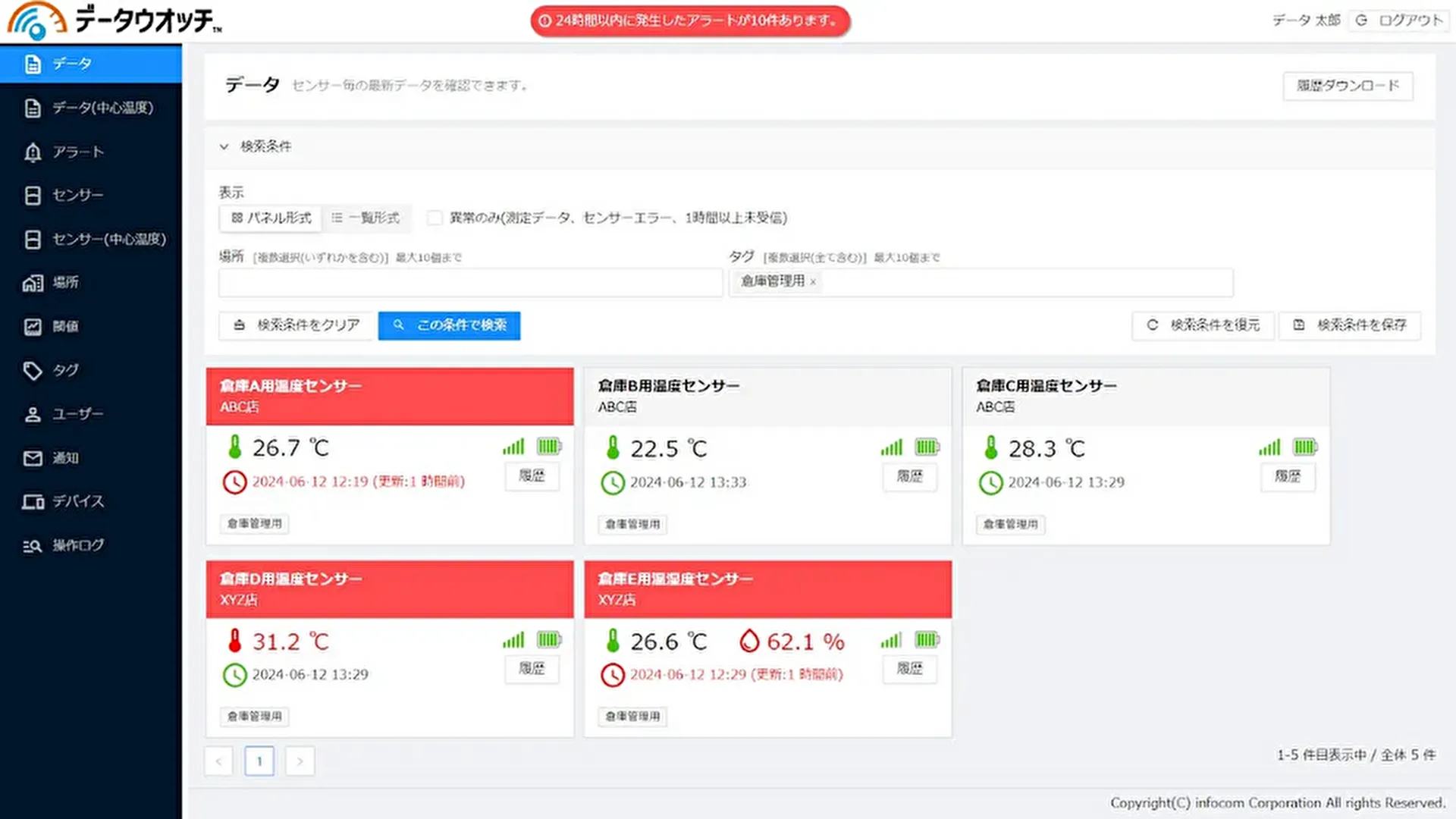Click the アラート bell icon in sidebar

(x=33, y=152)
